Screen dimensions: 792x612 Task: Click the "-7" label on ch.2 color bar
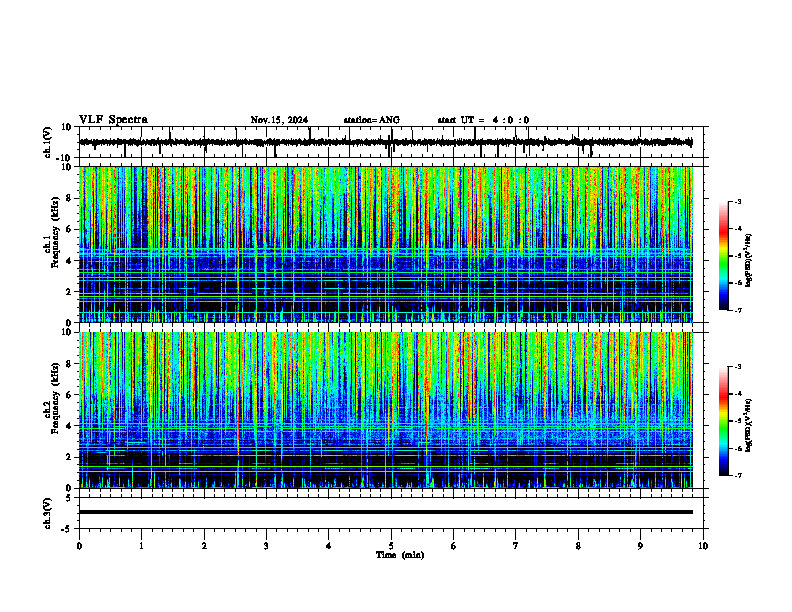738,475
